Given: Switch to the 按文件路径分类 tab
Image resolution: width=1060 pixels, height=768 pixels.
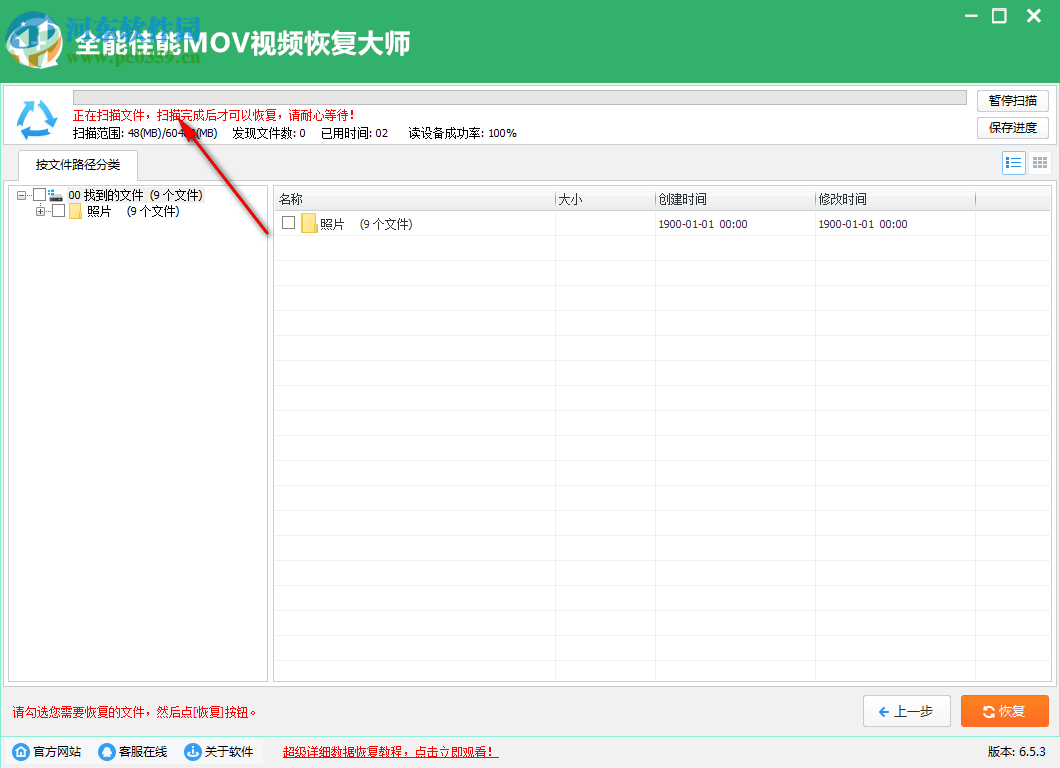Looking at the screenshot, I should [76, 166].
